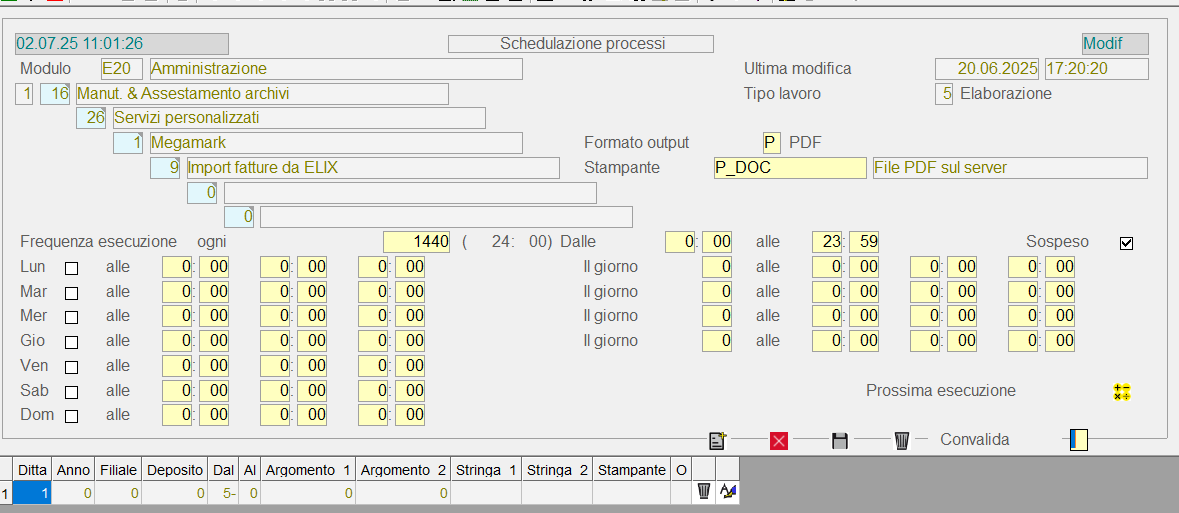Screen dimensions: 1179x513
Task: Click the new document icon with star
Action: (716, 440)
